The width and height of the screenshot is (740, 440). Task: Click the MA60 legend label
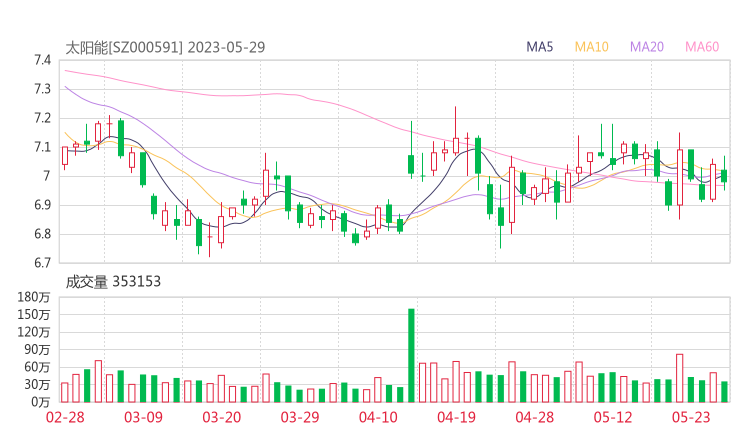(x=702, y=47)
